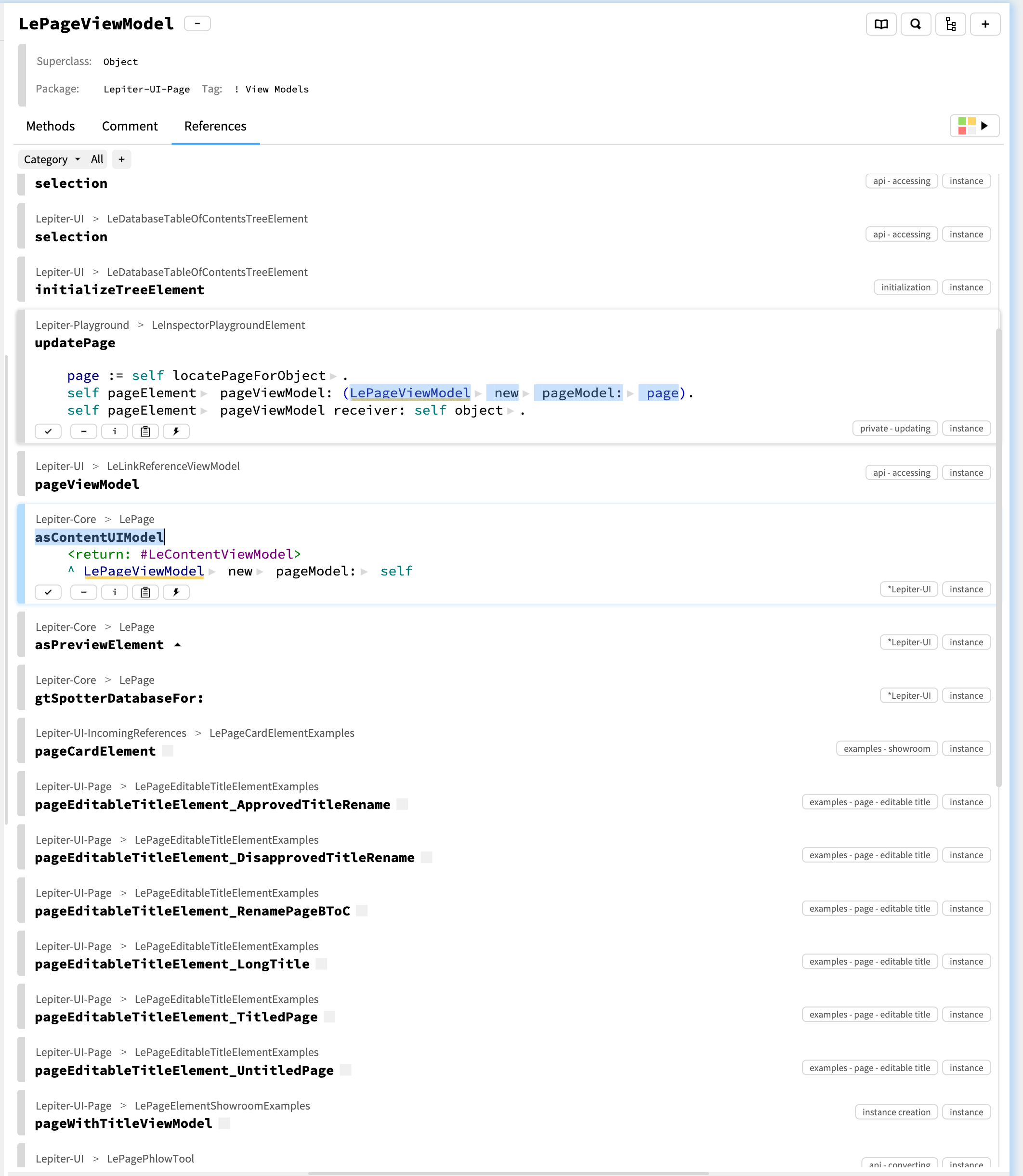The height and width of the screenshot is (1176, 1023).
Task: Collapse the LePageViewModel pane with minus button
Action: coord(197,24)
